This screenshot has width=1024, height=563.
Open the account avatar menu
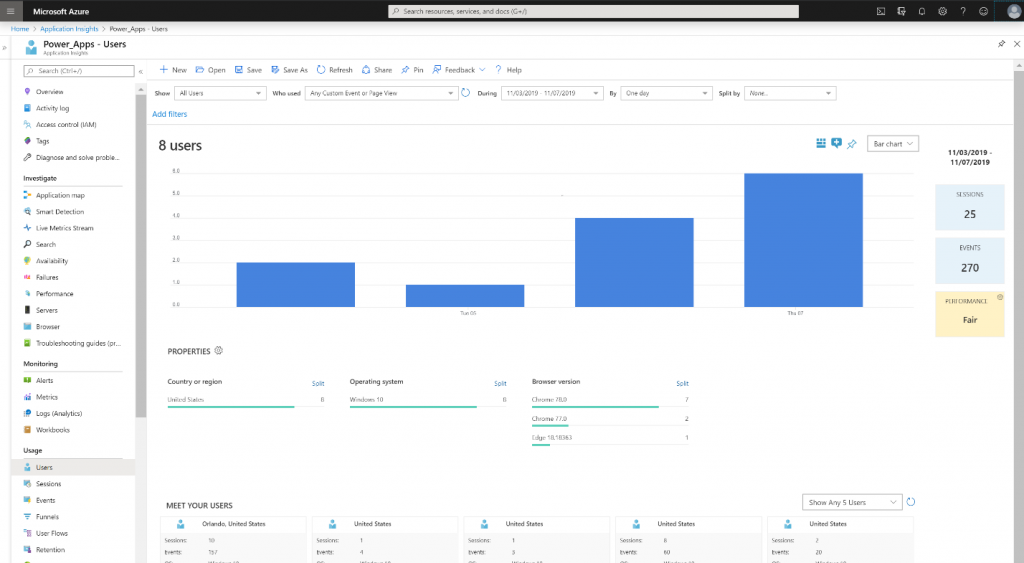point(1014,11)
